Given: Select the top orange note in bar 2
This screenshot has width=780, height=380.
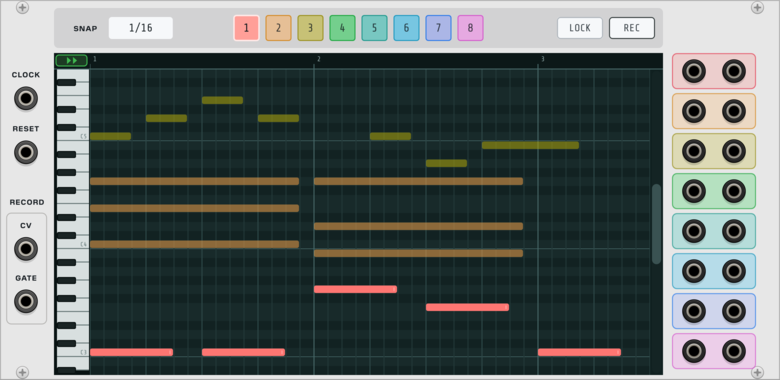Looking at the screenshot, I should click(x=418, y=181).
